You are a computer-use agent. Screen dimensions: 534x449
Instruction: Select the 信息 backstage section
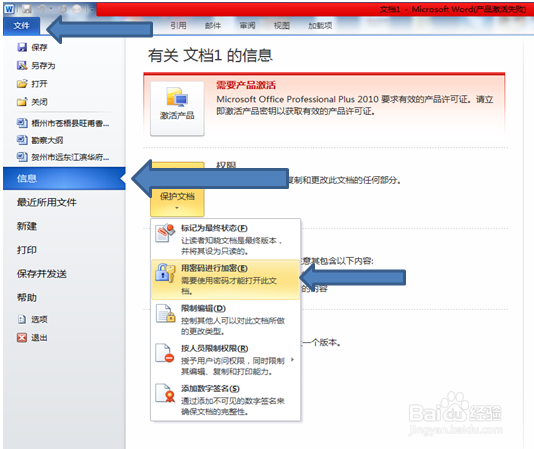coord(64,178)
